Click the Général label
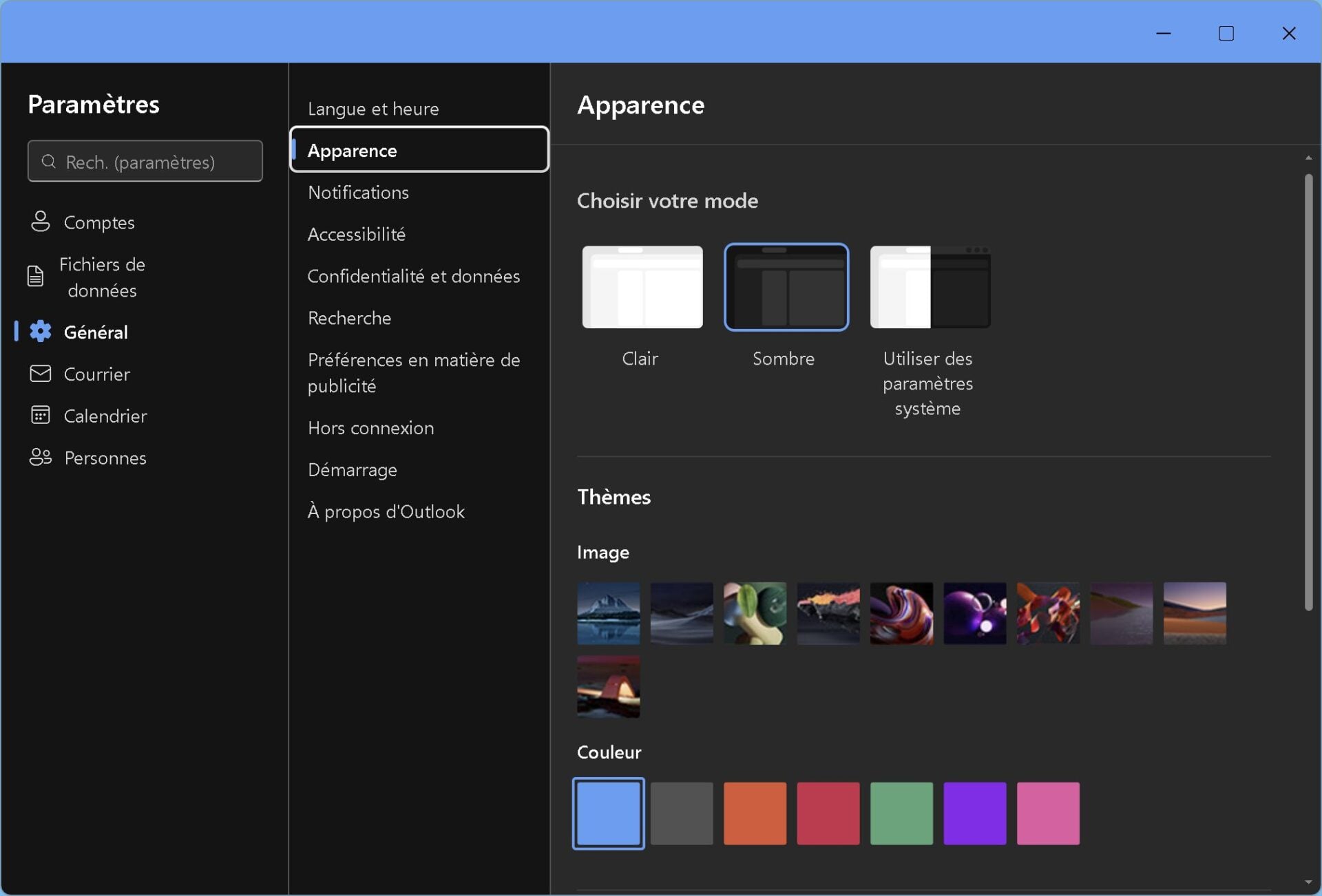This screenshot has height=896, width=1322. click(96, 332)
